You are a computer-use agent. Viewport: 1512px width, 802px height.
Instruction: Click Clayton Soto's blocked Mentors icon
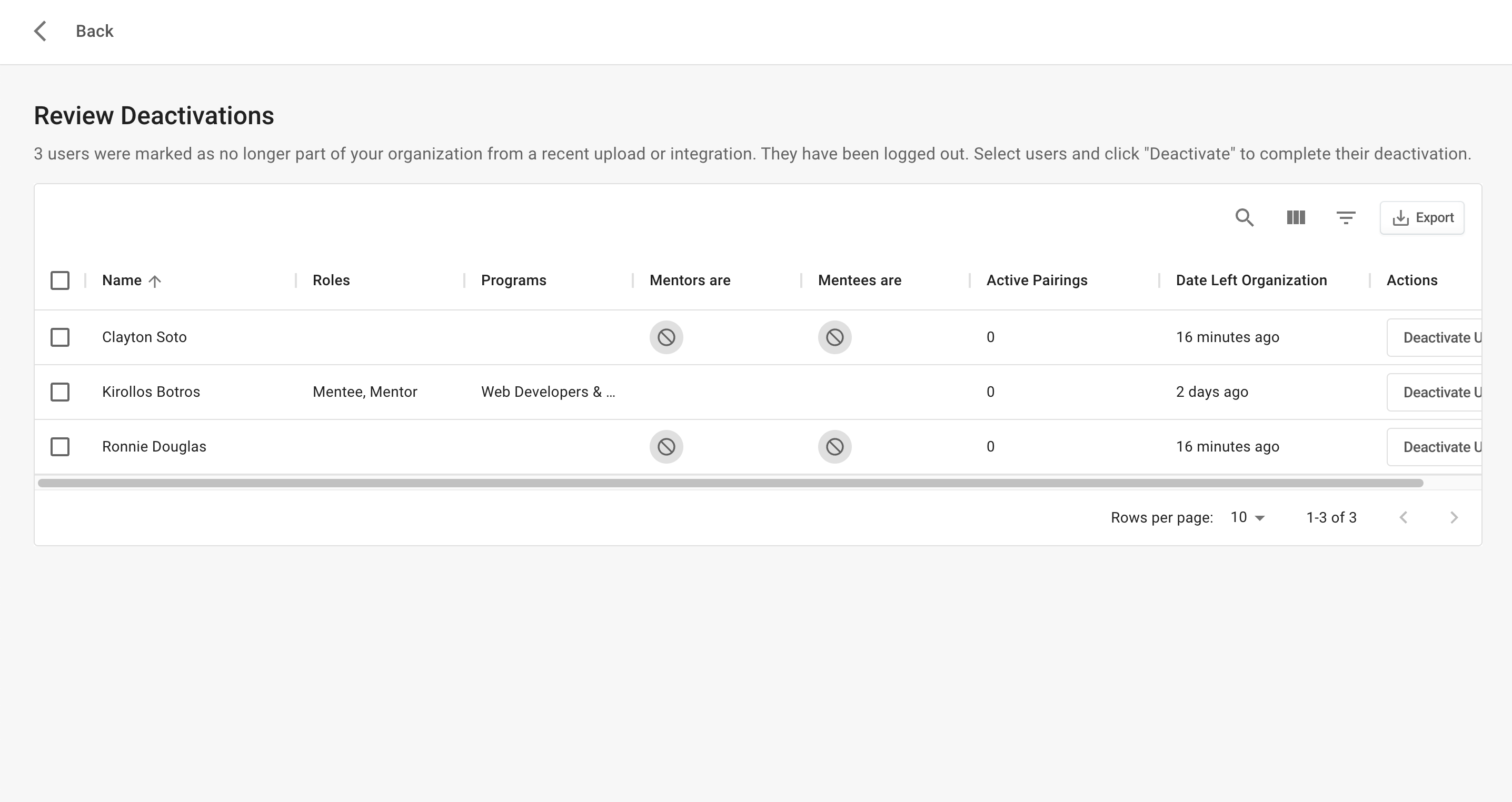tap(665, 337)
